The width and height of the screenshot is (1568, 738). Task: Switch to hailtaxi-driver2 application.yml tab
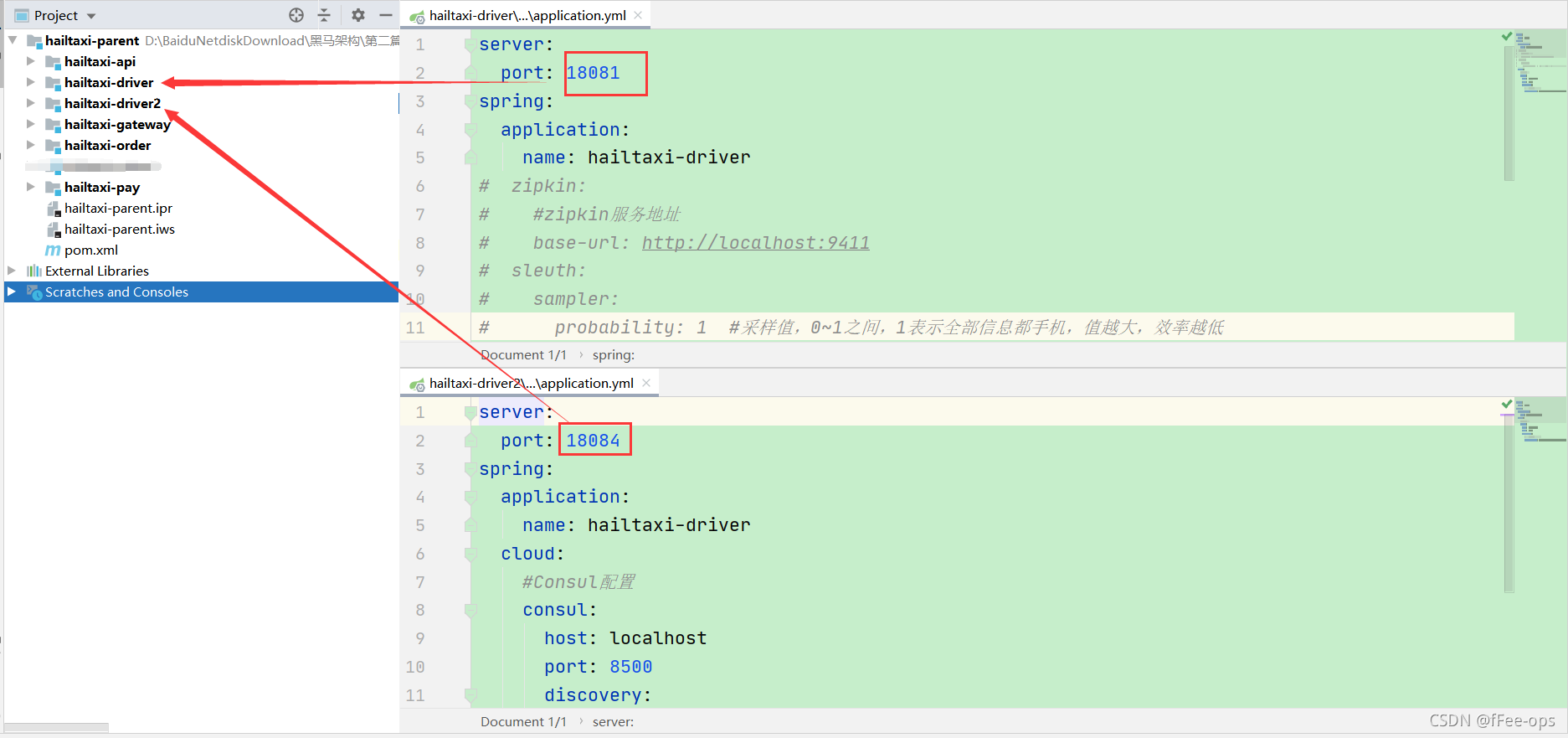pos(531,383)
